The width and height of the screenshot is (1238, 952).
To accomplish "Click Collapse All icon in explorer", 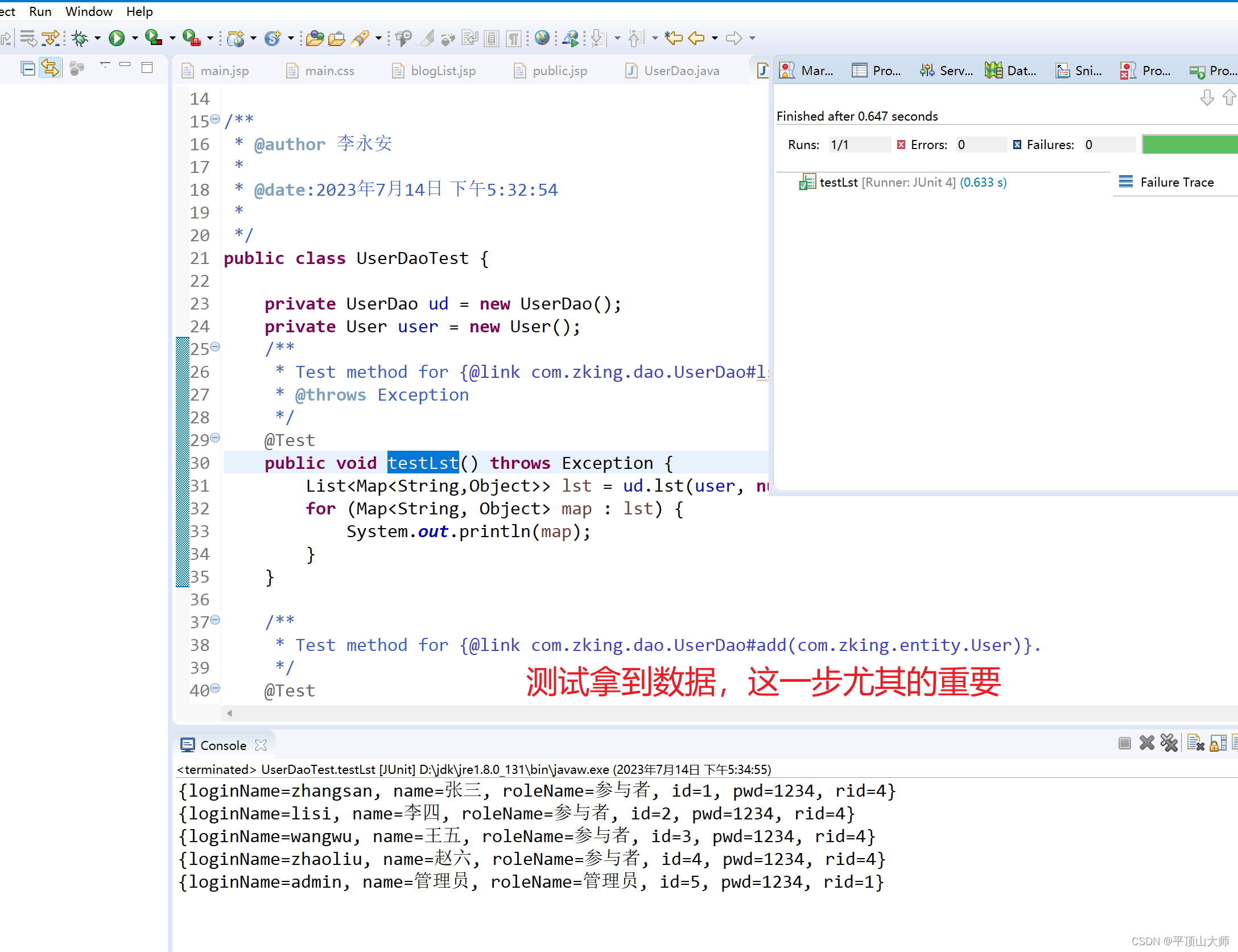I will 27,69.
